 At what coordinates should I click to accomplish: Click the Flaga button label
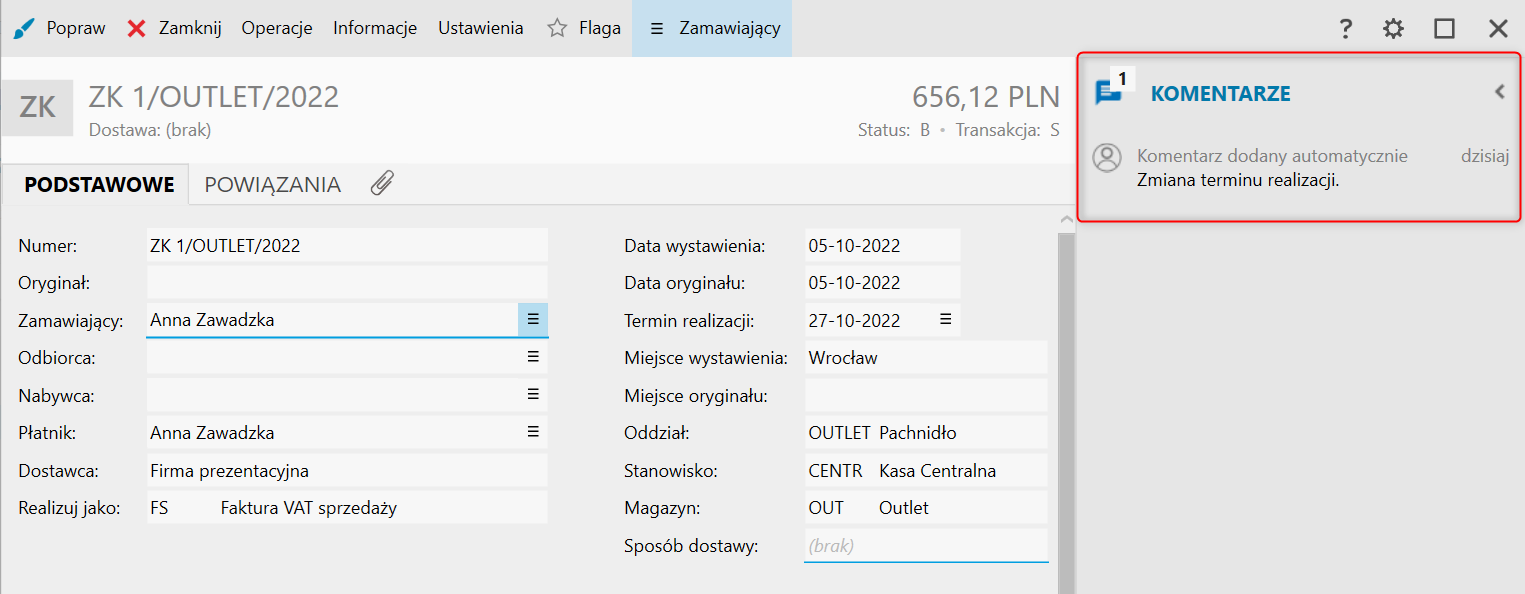coord(600,28)
